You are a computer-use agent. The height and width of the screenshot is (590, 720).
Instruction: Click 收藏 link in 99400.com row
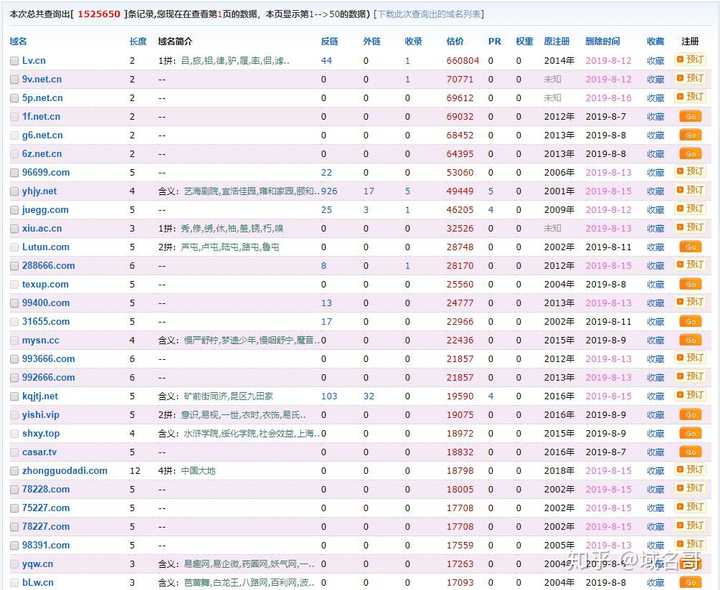(x=655, y=303)
